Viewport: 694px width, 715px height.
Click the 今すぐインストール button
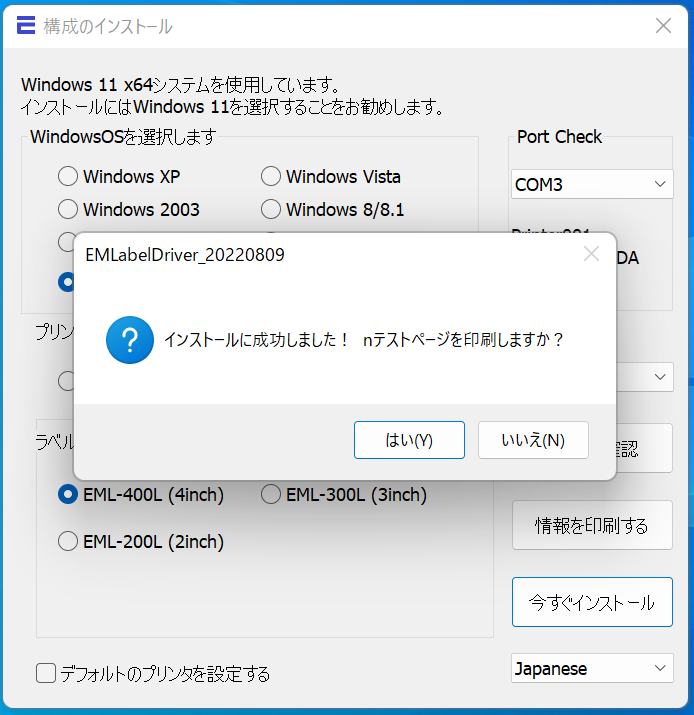point(592,602)
